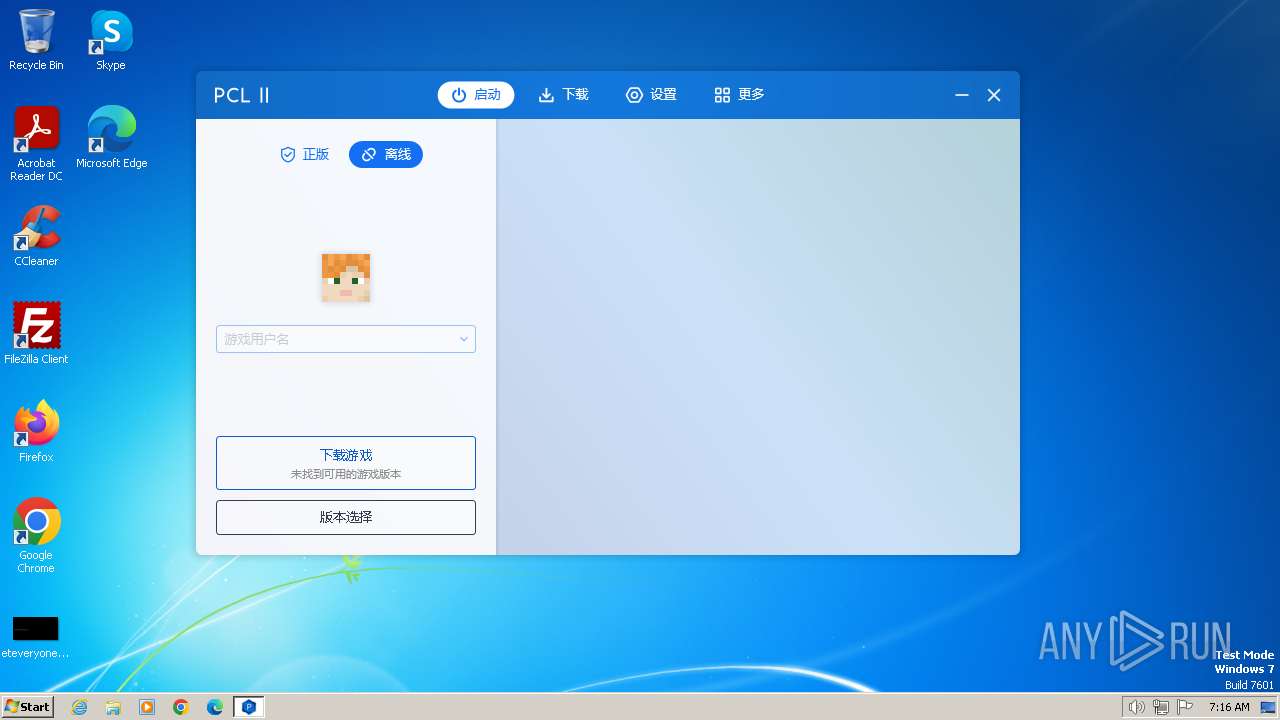
Task: Click the Show desktop tray icon
Action: [x=1270, y=707]
